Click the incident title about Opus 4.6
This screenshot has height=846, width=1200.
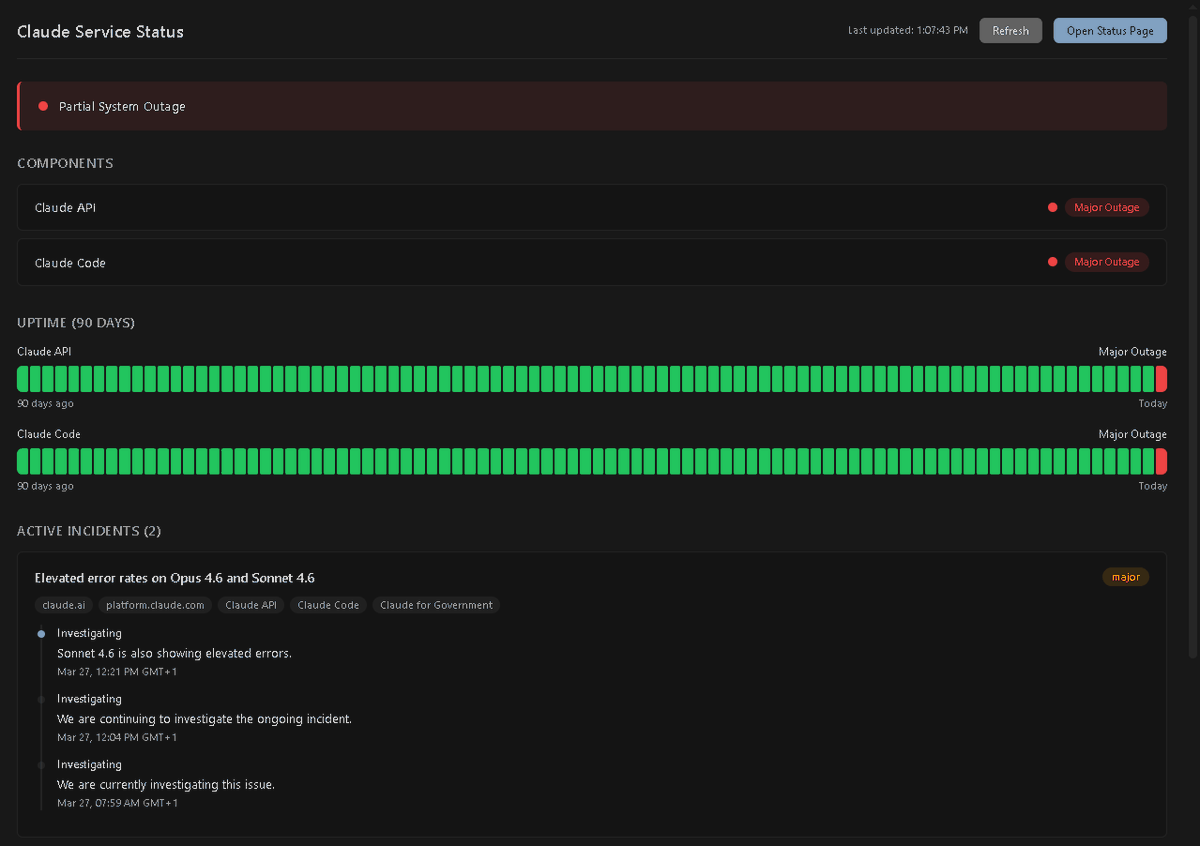175,578
